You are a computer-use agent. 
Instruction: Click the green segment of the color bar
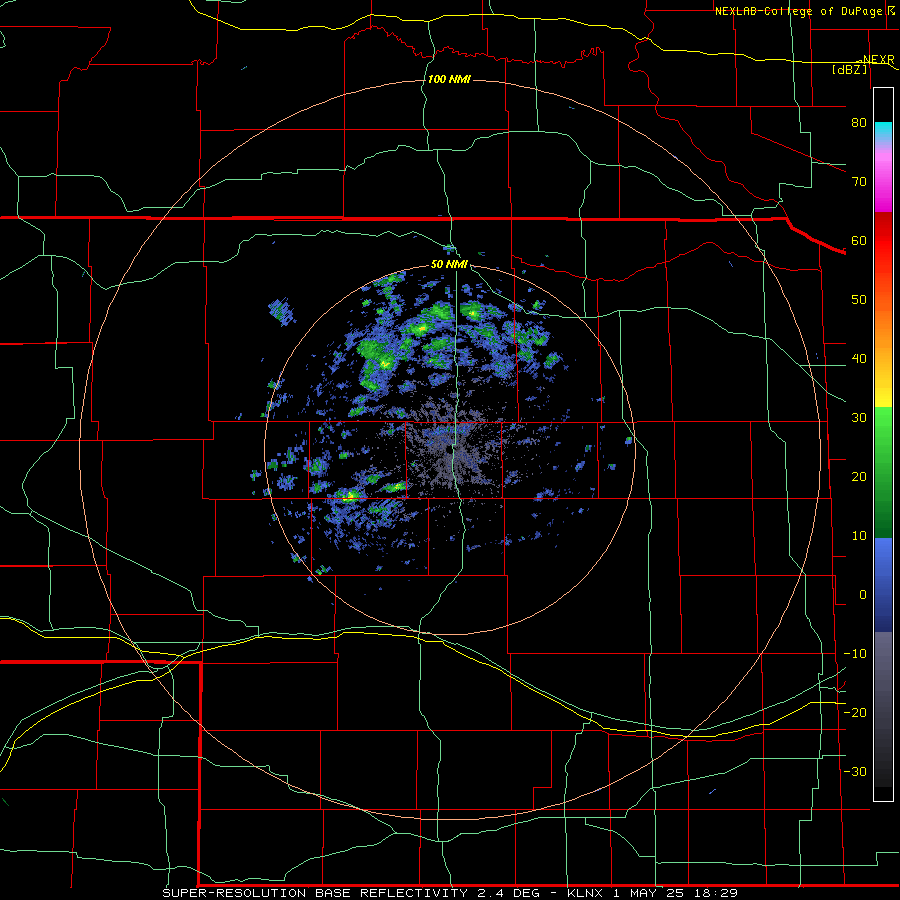[x=883, y=473]
